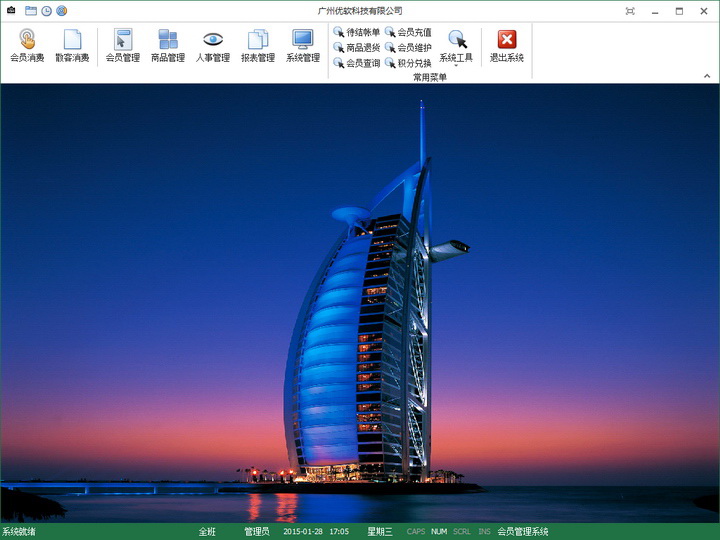Click the 全班 shift status entry
720x540 pixels.
pos(207,532)
